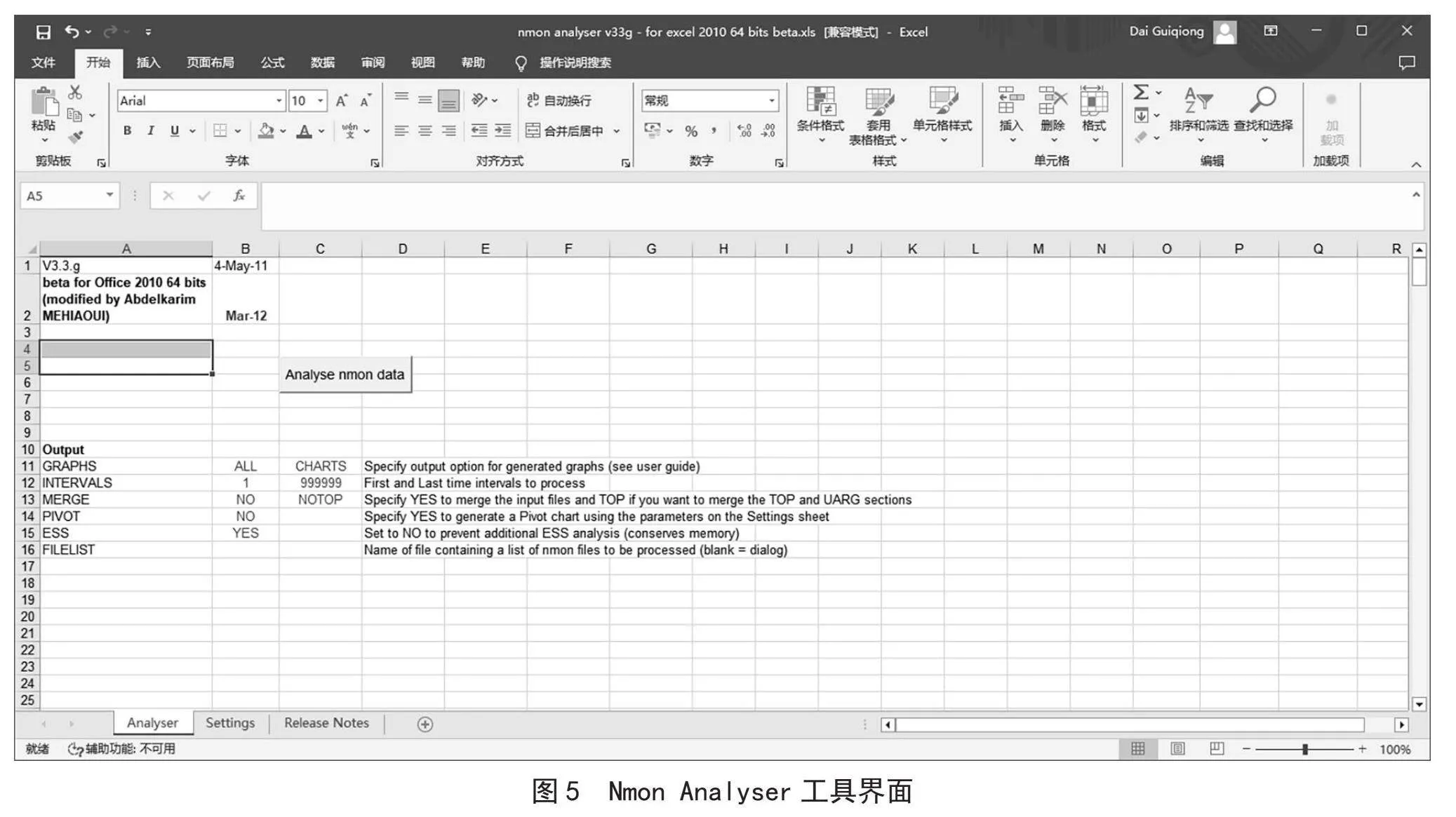Click the Save icon in quick access toolbar
1456x817 pixels.
(44, 32)
